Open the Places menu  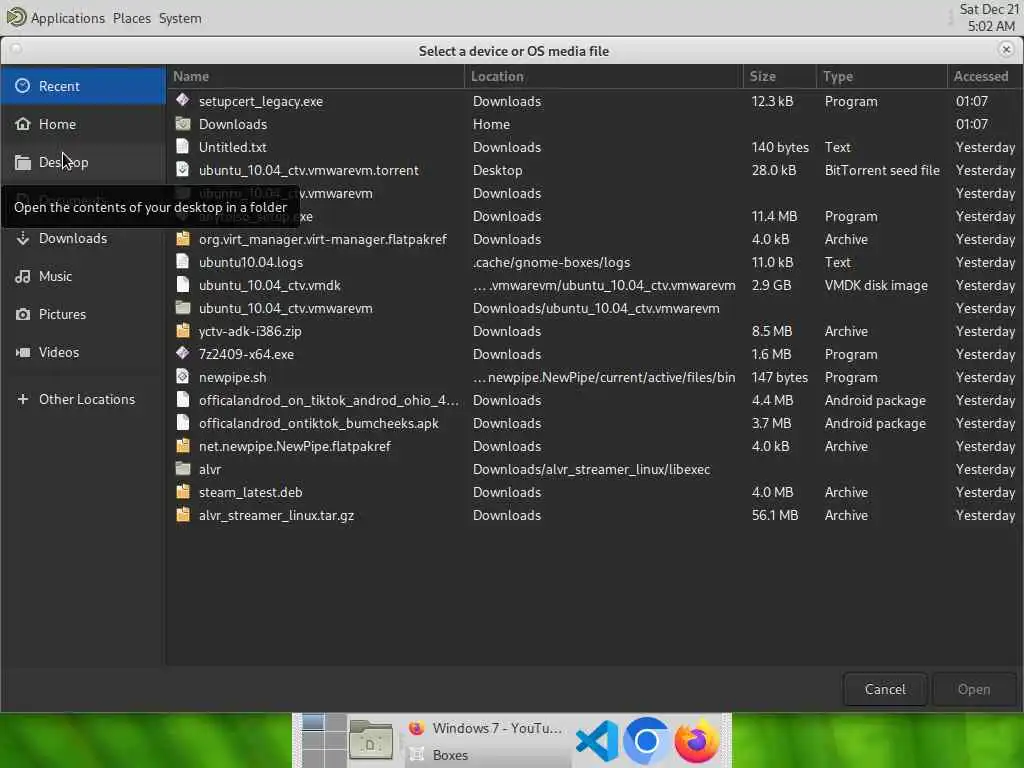pyautogui.click(x=132, y=18)
